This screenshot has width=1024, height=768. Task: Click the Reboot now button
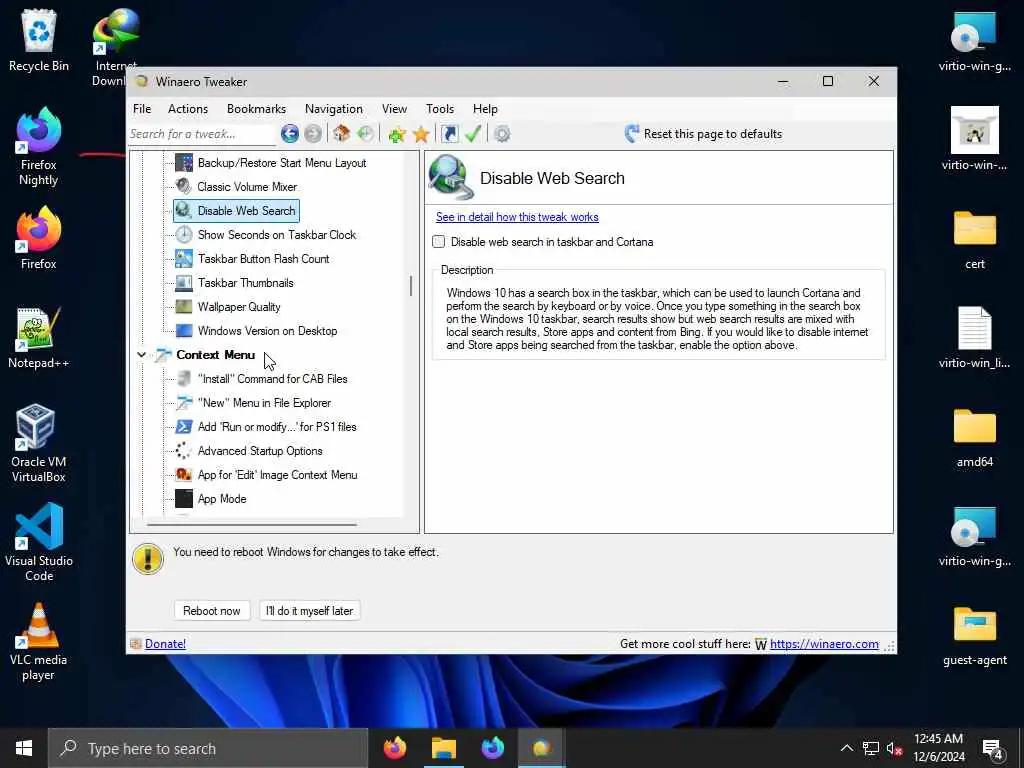212,611
